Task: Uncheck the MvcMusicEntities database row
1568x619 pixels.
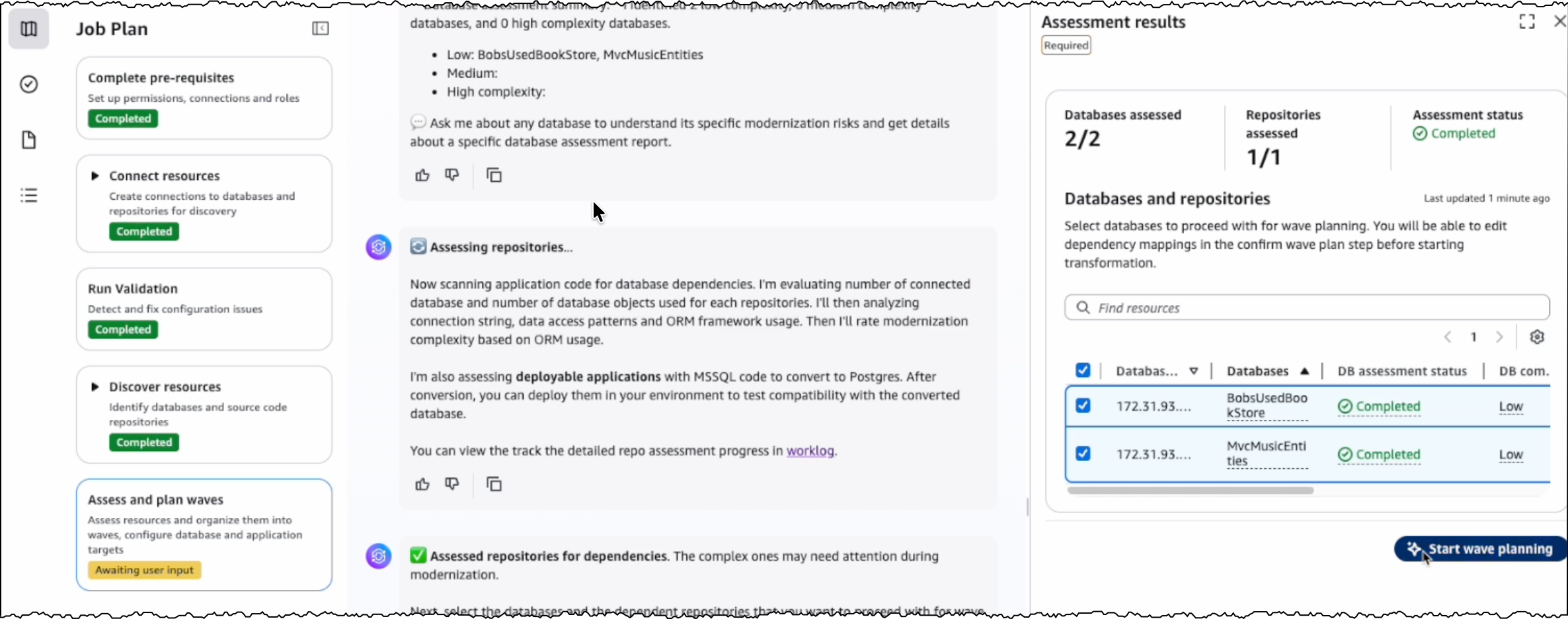Action: click(x=1082, y=454)
